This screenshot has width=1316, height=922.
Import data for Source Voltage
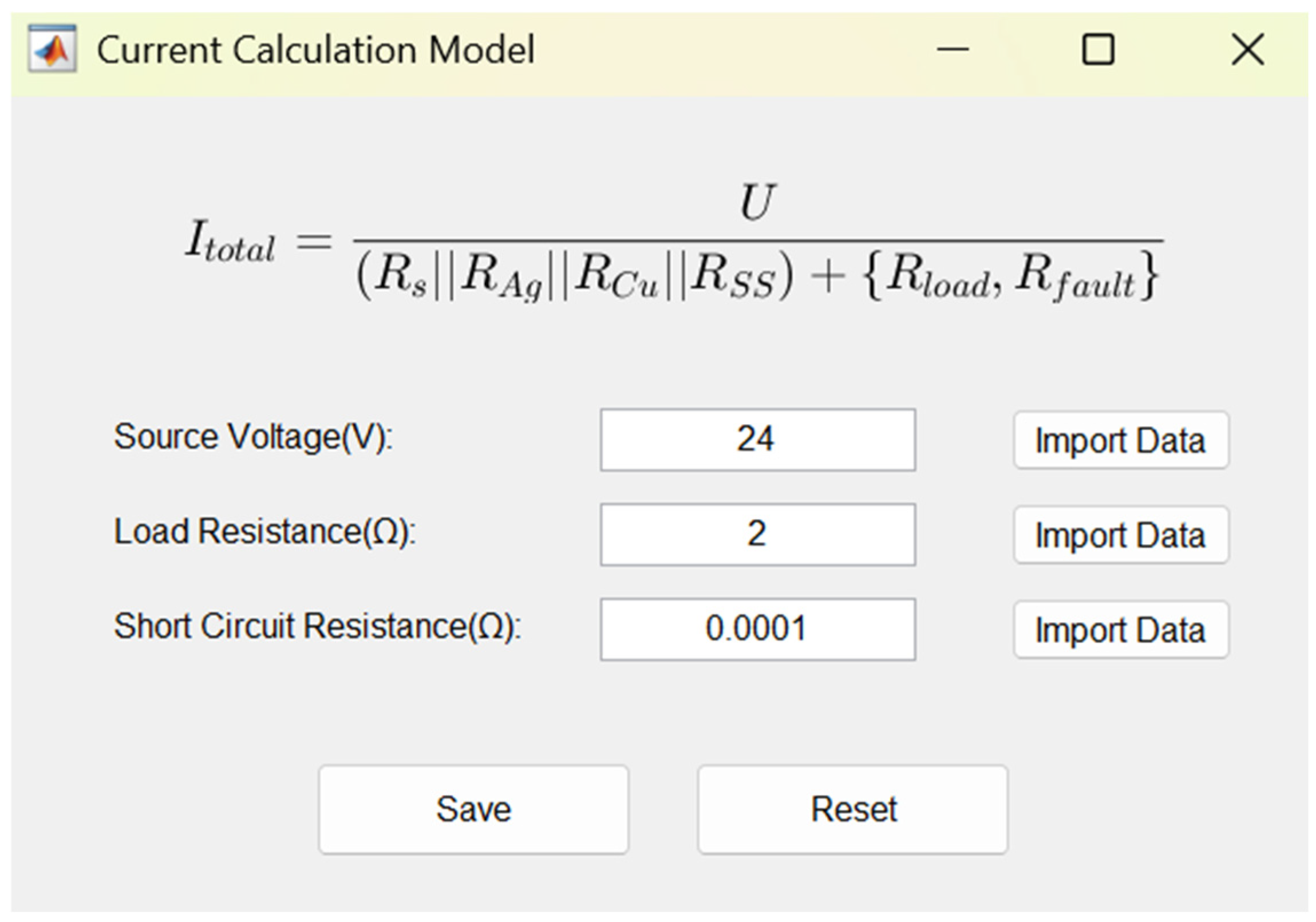pyautogui.click(x=1121, y=440)
